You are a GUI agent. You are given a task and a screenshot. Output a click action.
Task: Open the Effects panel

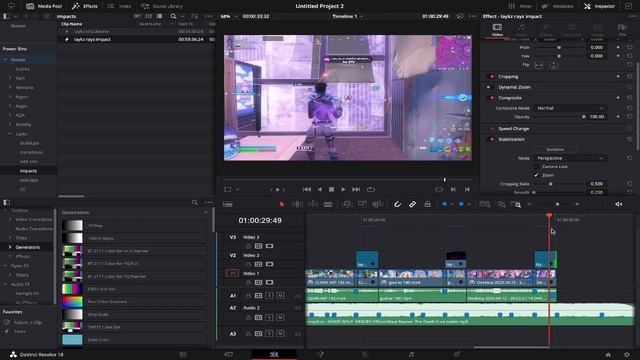85,6
